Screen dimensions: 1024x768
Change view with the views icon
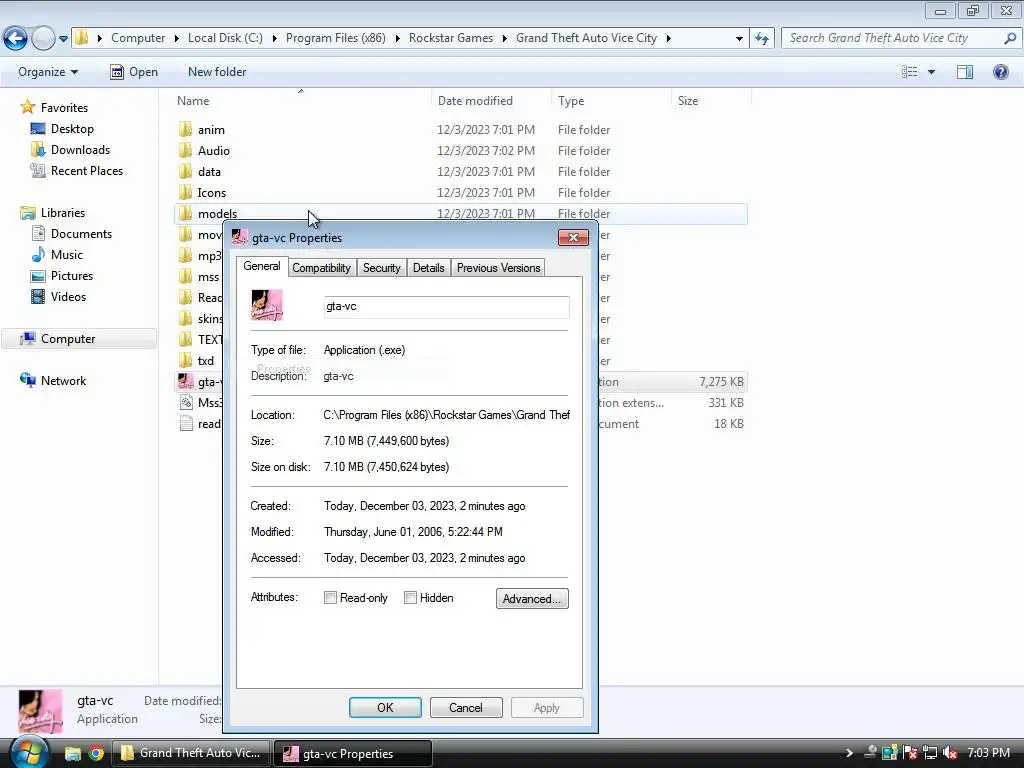pos(910,72)
